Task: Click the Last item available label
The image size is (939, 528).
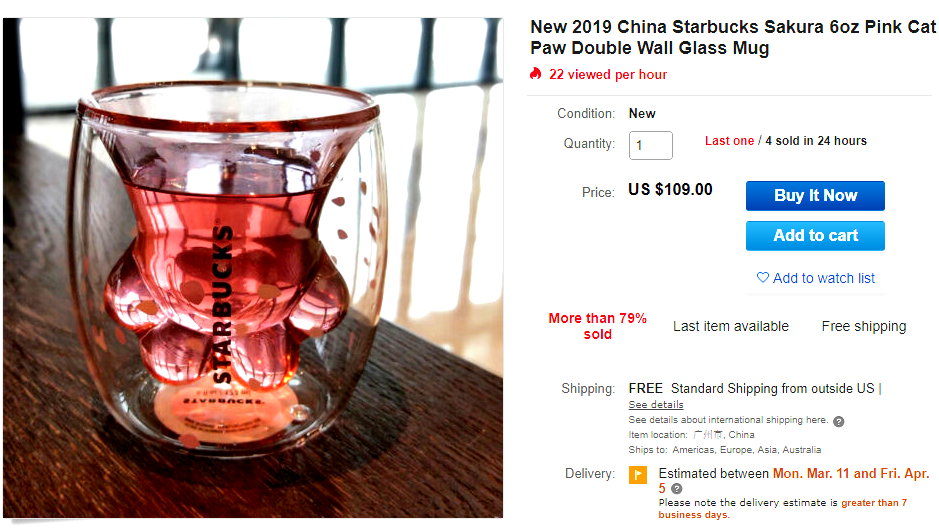Action: click(730, 326)
